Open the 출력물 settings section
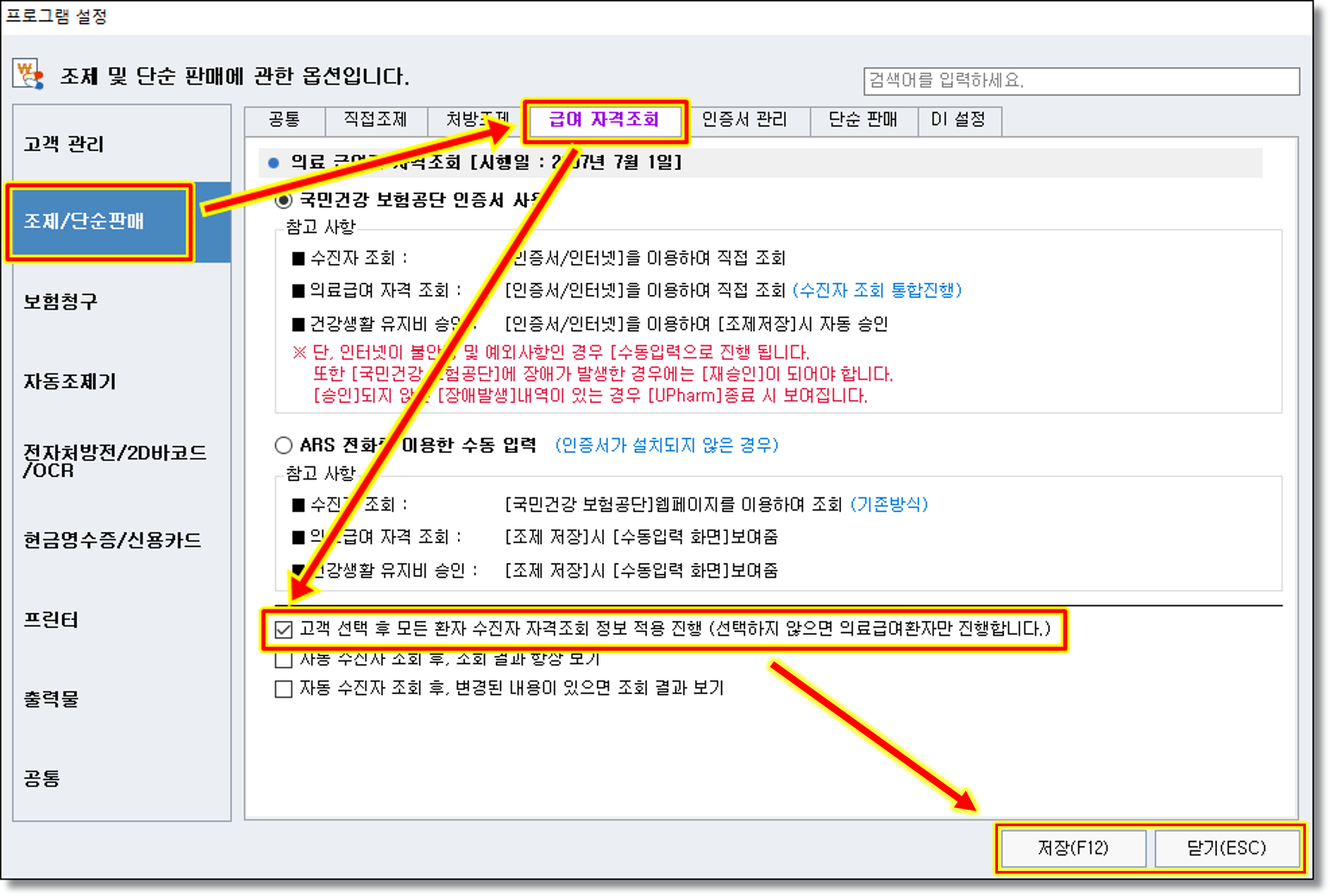This screenshot has width=1330, height=896. pyautogui.click(x=51, y=699)
